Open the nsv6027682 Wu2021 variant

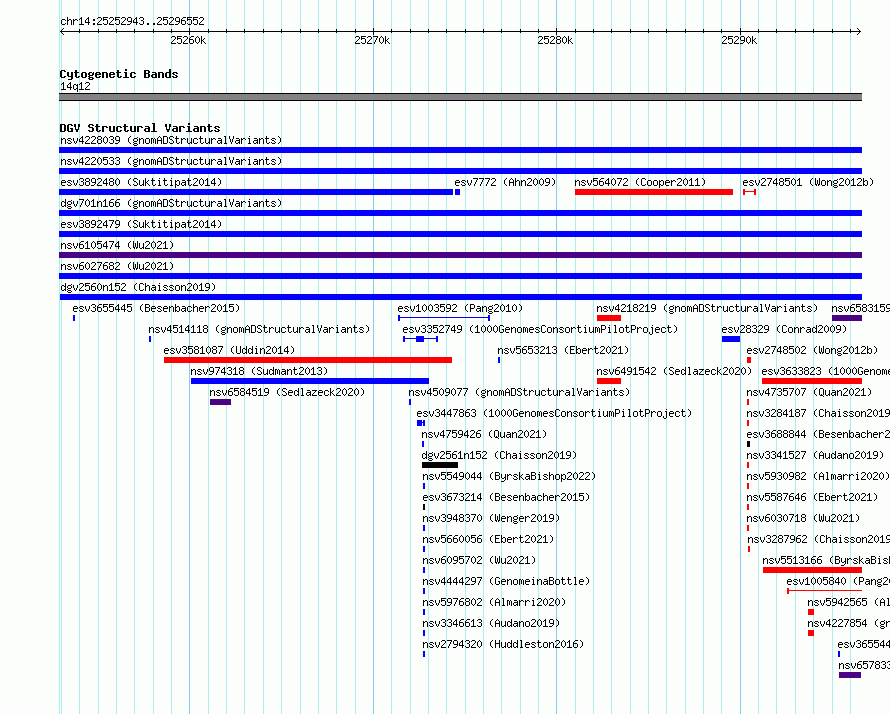point(117,266)
